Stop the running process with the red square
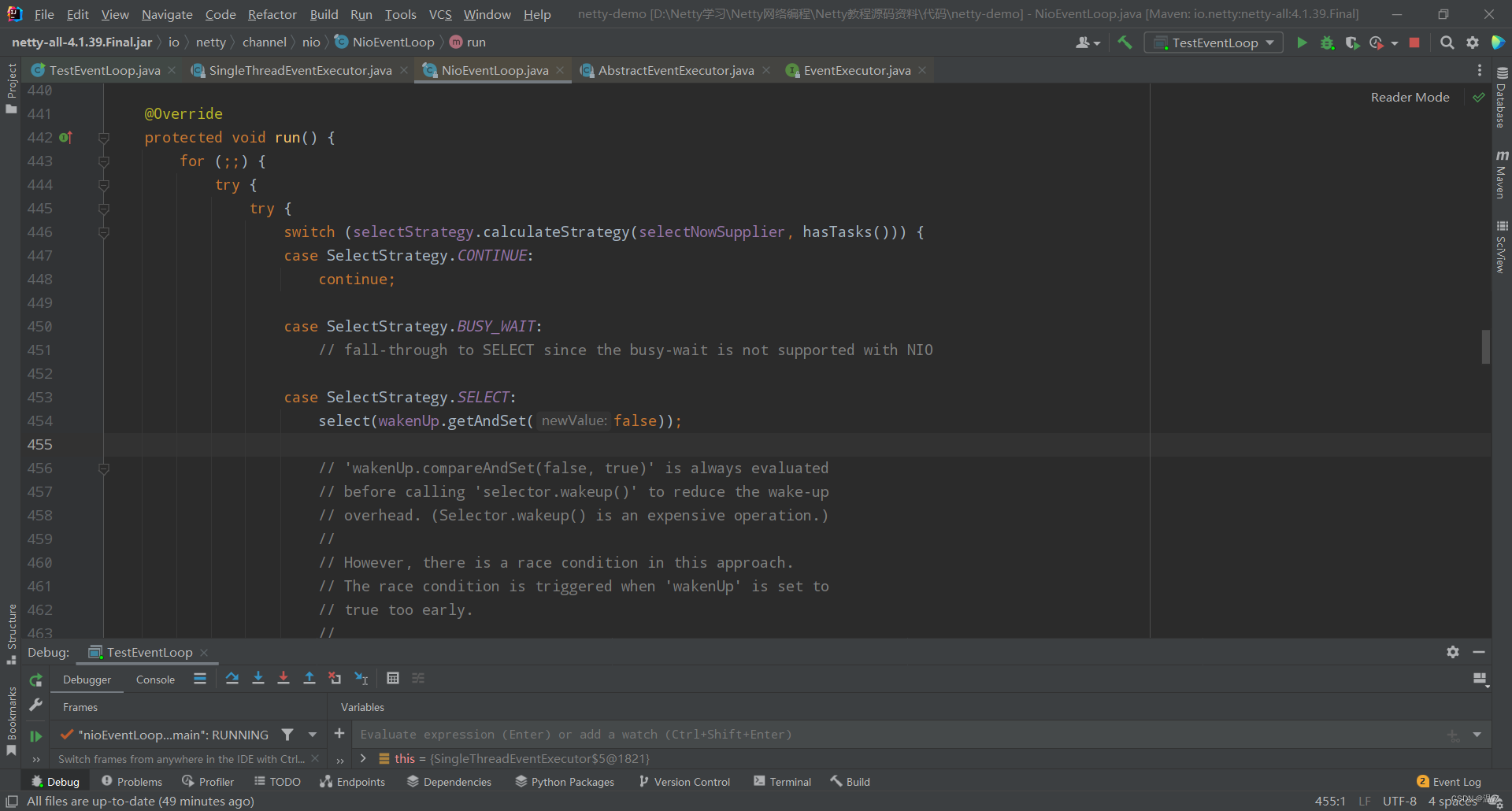The width and height of the screenshot is (1512, 811). pos(1414,43)
